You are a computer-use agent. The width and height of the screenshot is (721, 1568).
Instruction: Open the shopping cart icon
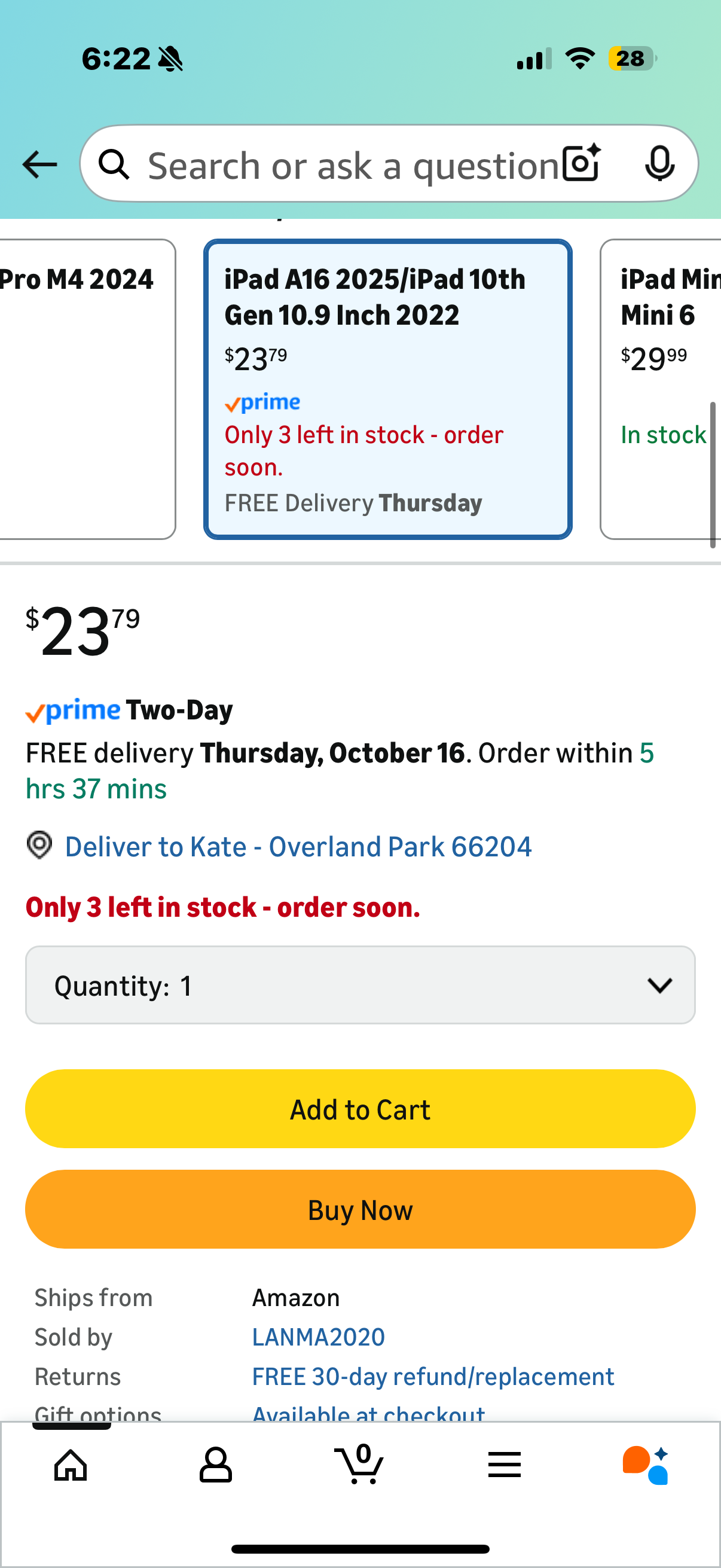coord(359,1465)
